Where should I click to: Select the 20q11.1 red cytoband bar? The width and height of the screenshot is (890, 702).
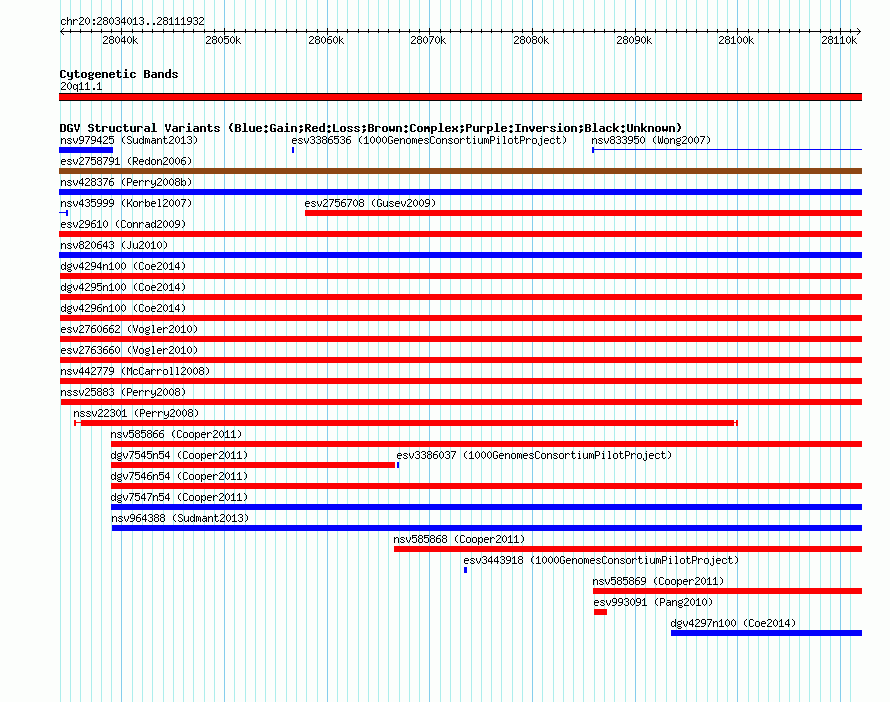[460, 97]
